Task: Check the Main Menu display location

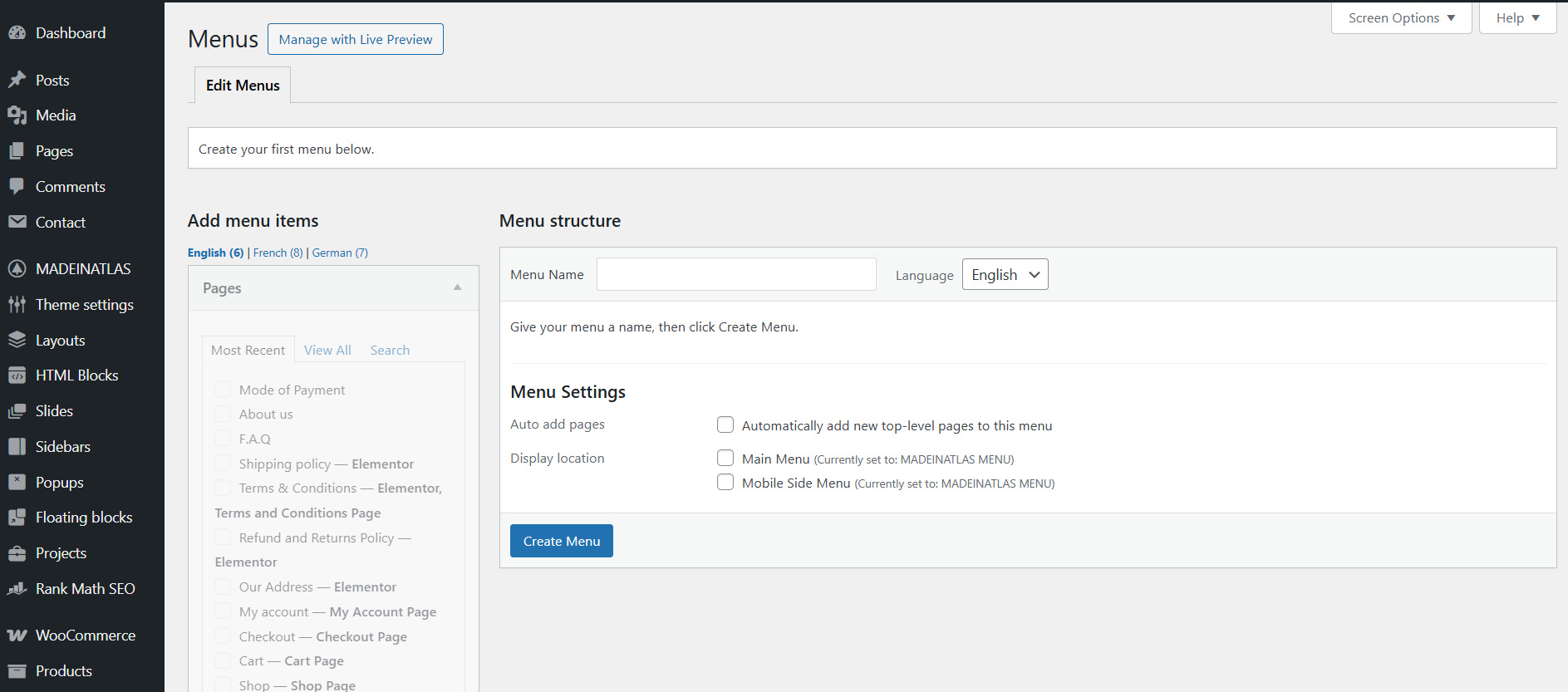Action: pyautogui.click(x=725, y=459)
